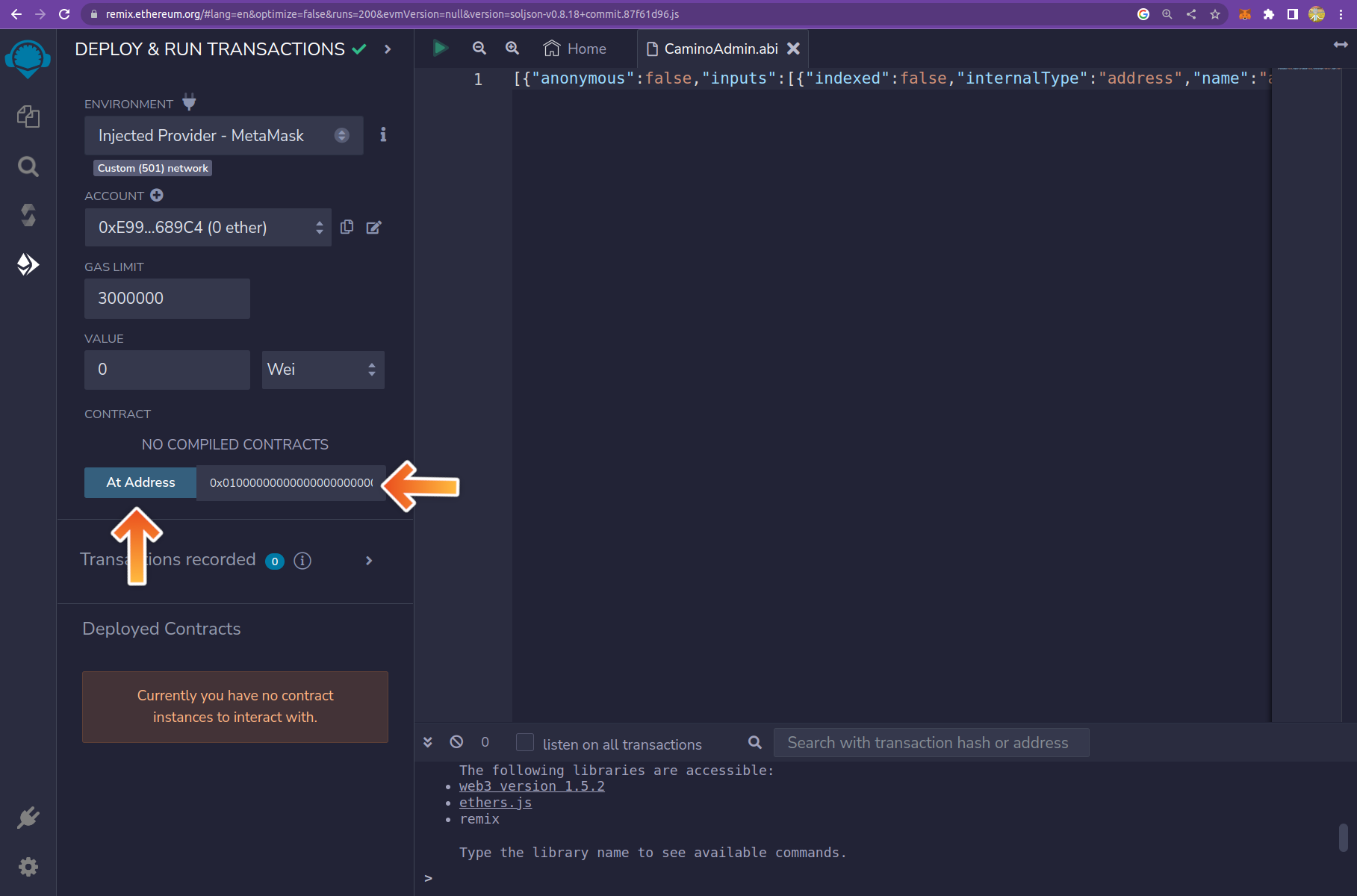Open the Account selection dropdown
The height and width of the screenshot is (896, 1357).
tap(208, 227)
